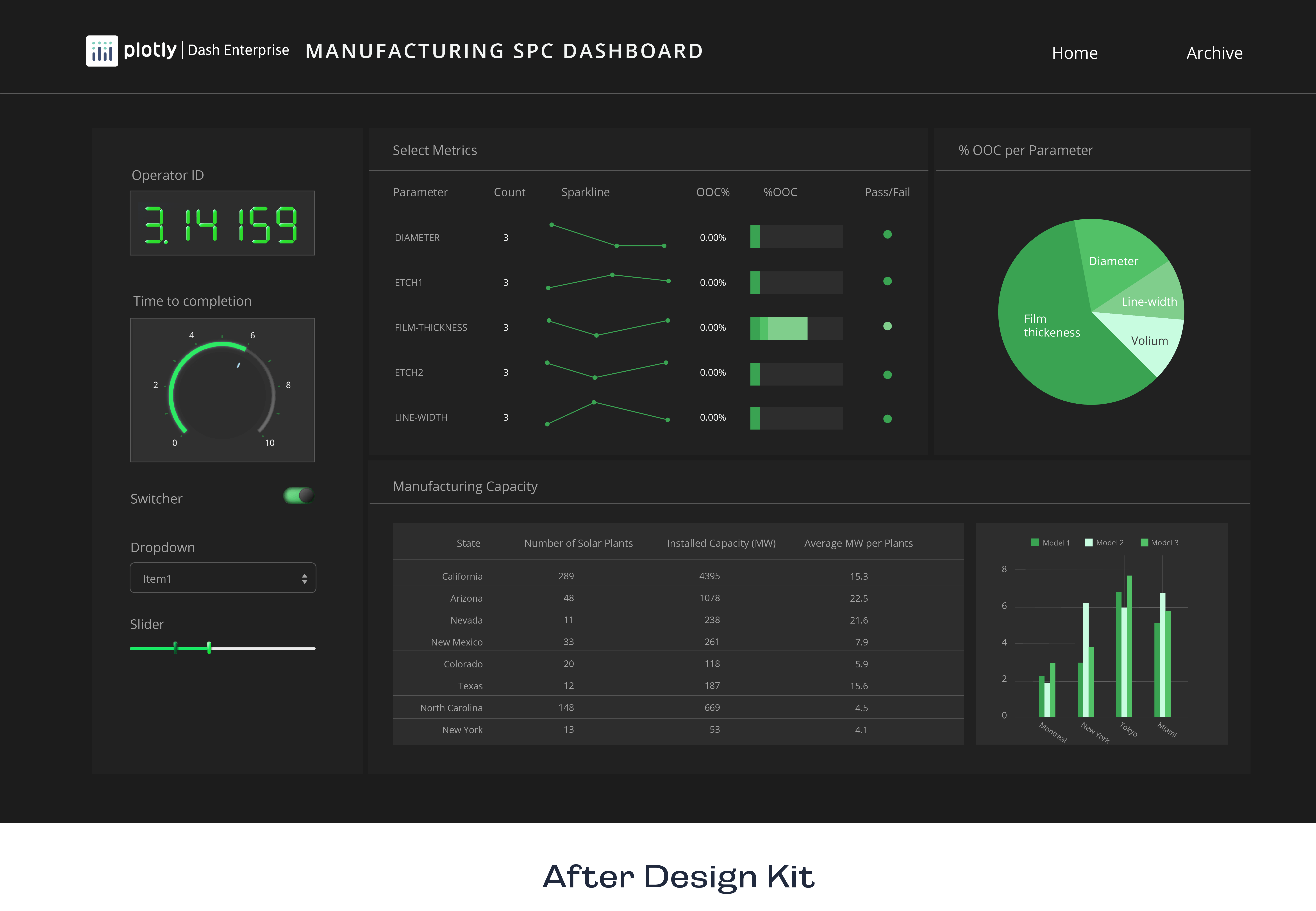
Task: Toggle Model 3 legend swatch
Action: pos(1144,543)
